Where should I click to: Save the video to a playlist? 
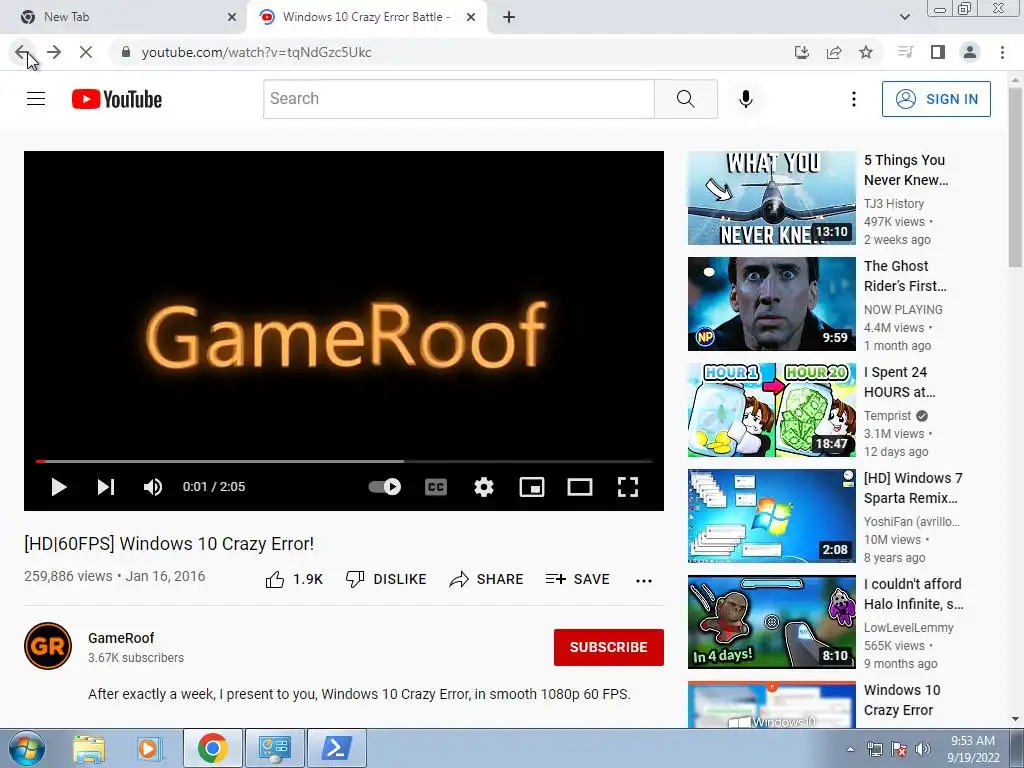click(x=577, y=579)
